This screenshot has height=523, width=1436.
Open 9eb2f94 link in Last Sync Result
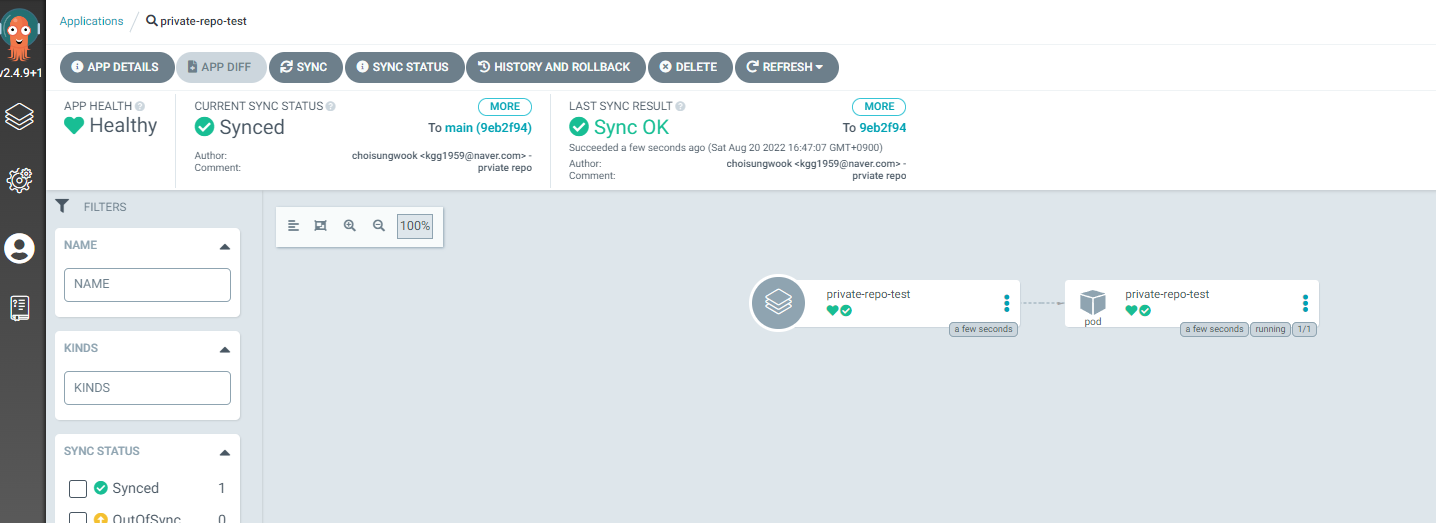(x=883, y=128)
